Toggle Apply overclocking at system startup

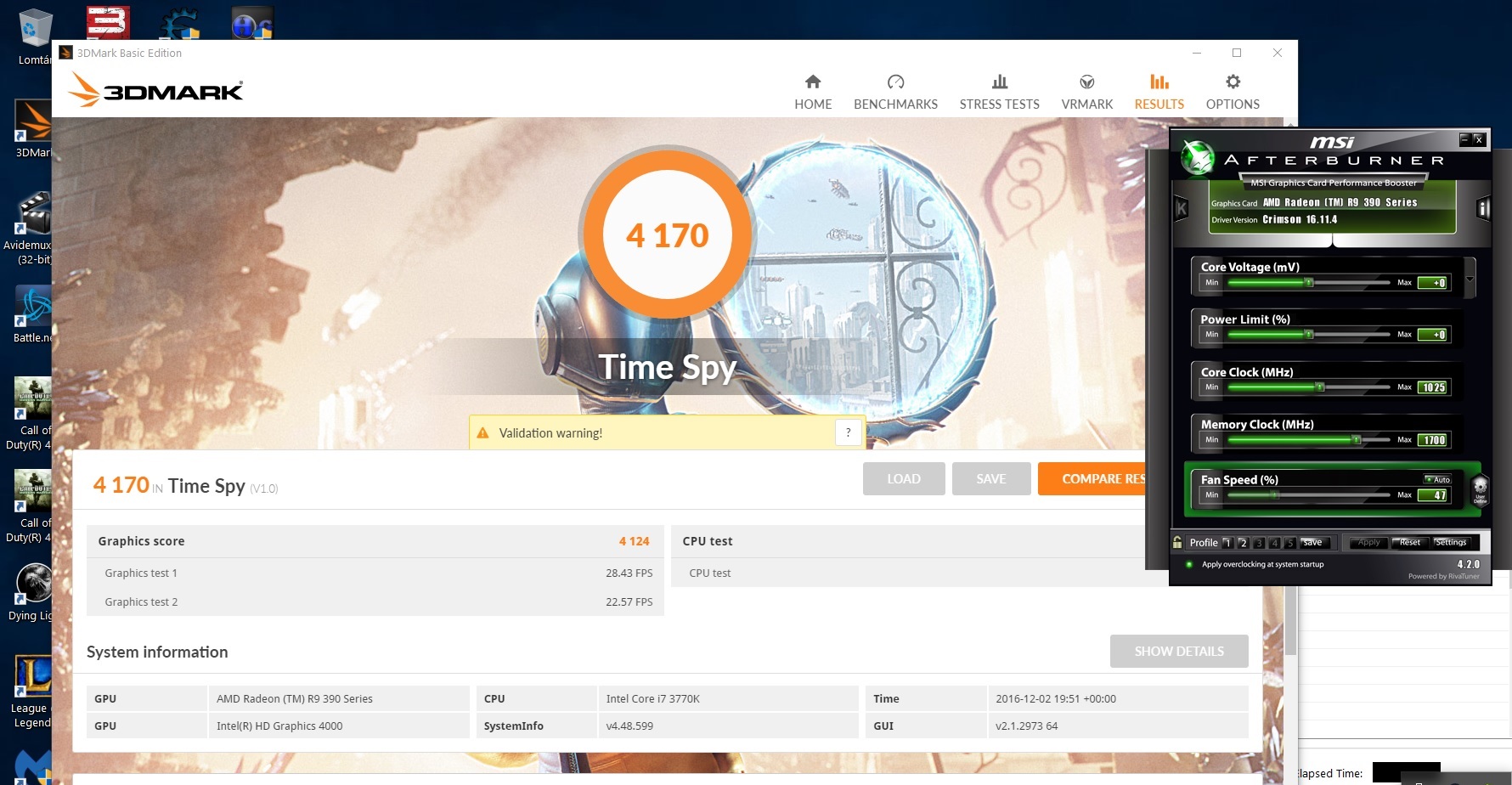pos(1189,564)
